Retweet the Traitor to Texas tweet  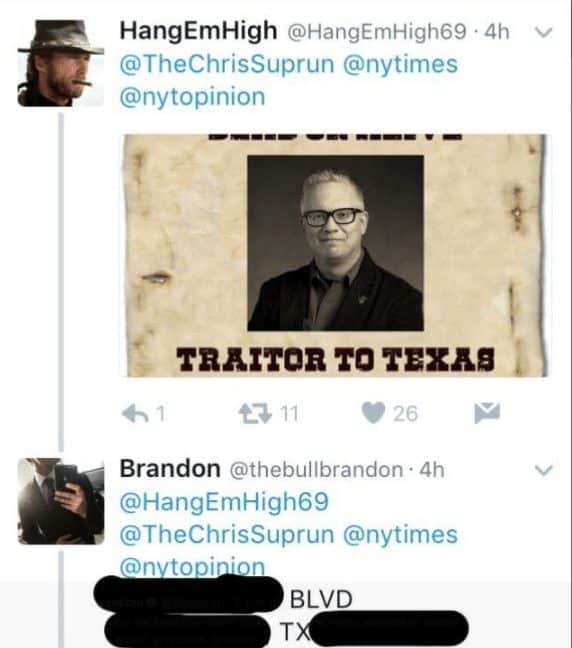click(x=255, y=413)
